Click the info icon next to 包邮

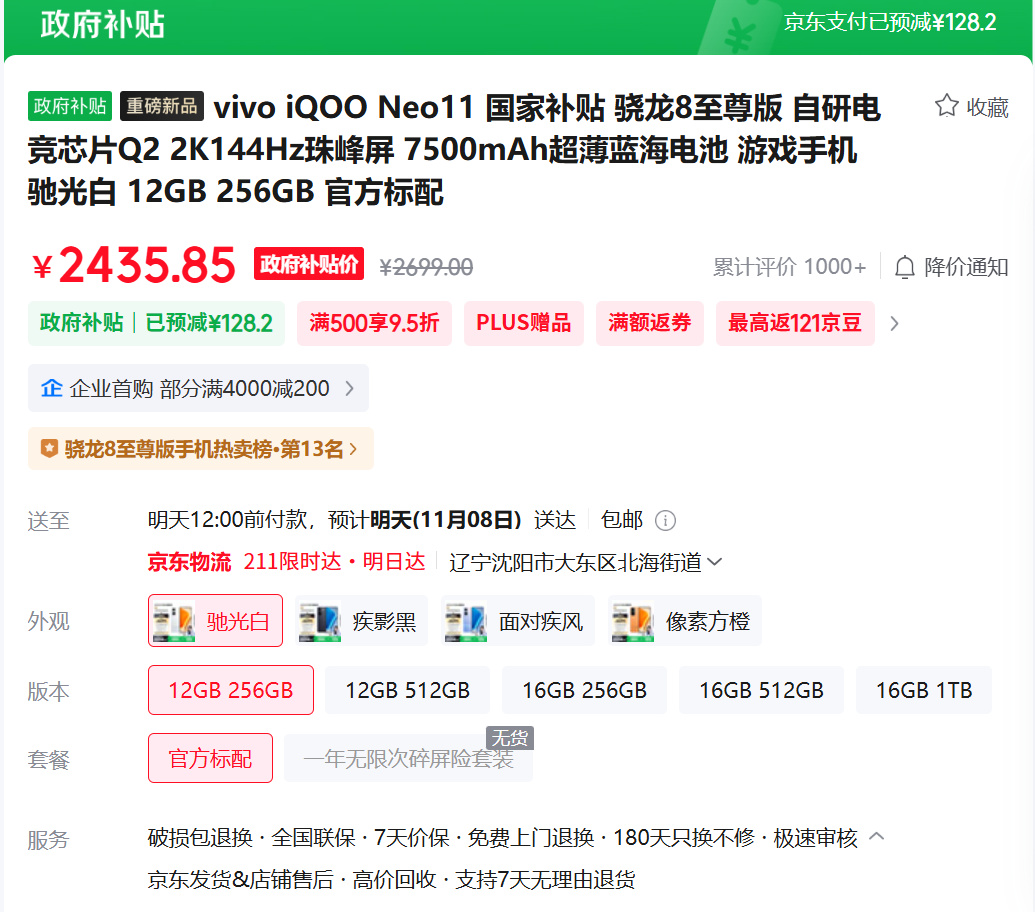665,521
